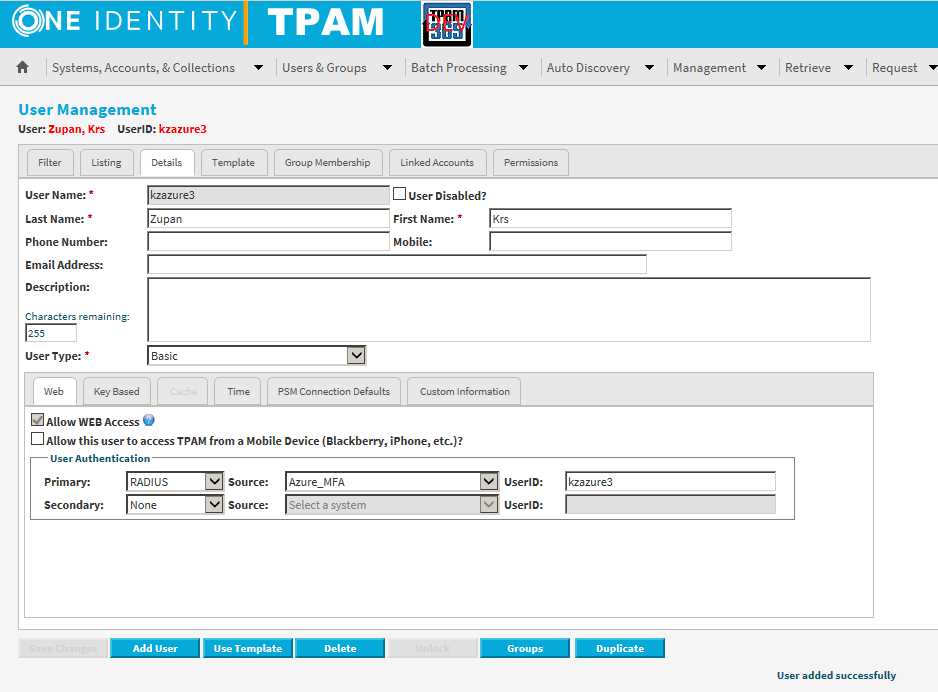This screenshot has width=938, height=692.
Task: Click the Primary UserID field containing kzazure3
Action: (671, 481)
